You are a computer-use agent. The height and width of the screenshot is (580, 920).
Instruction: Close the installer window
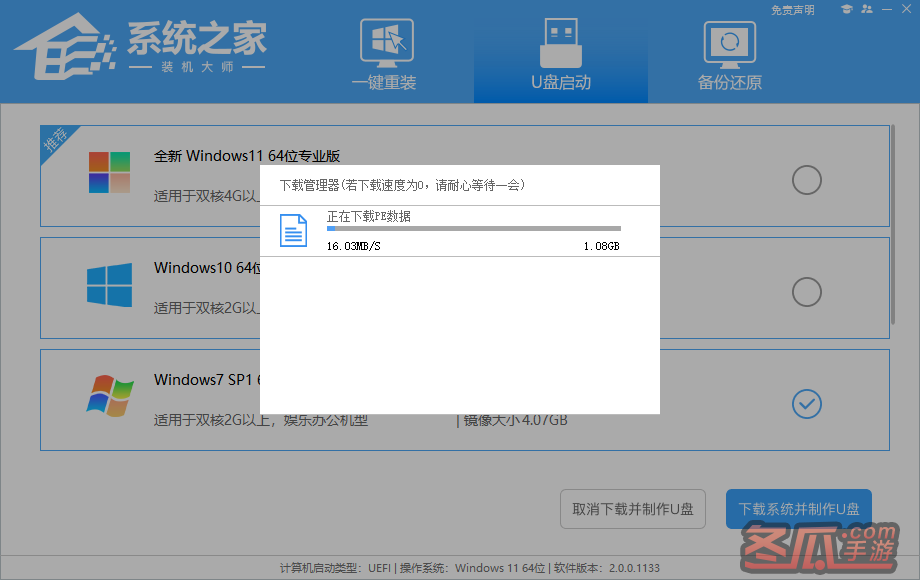907,9
